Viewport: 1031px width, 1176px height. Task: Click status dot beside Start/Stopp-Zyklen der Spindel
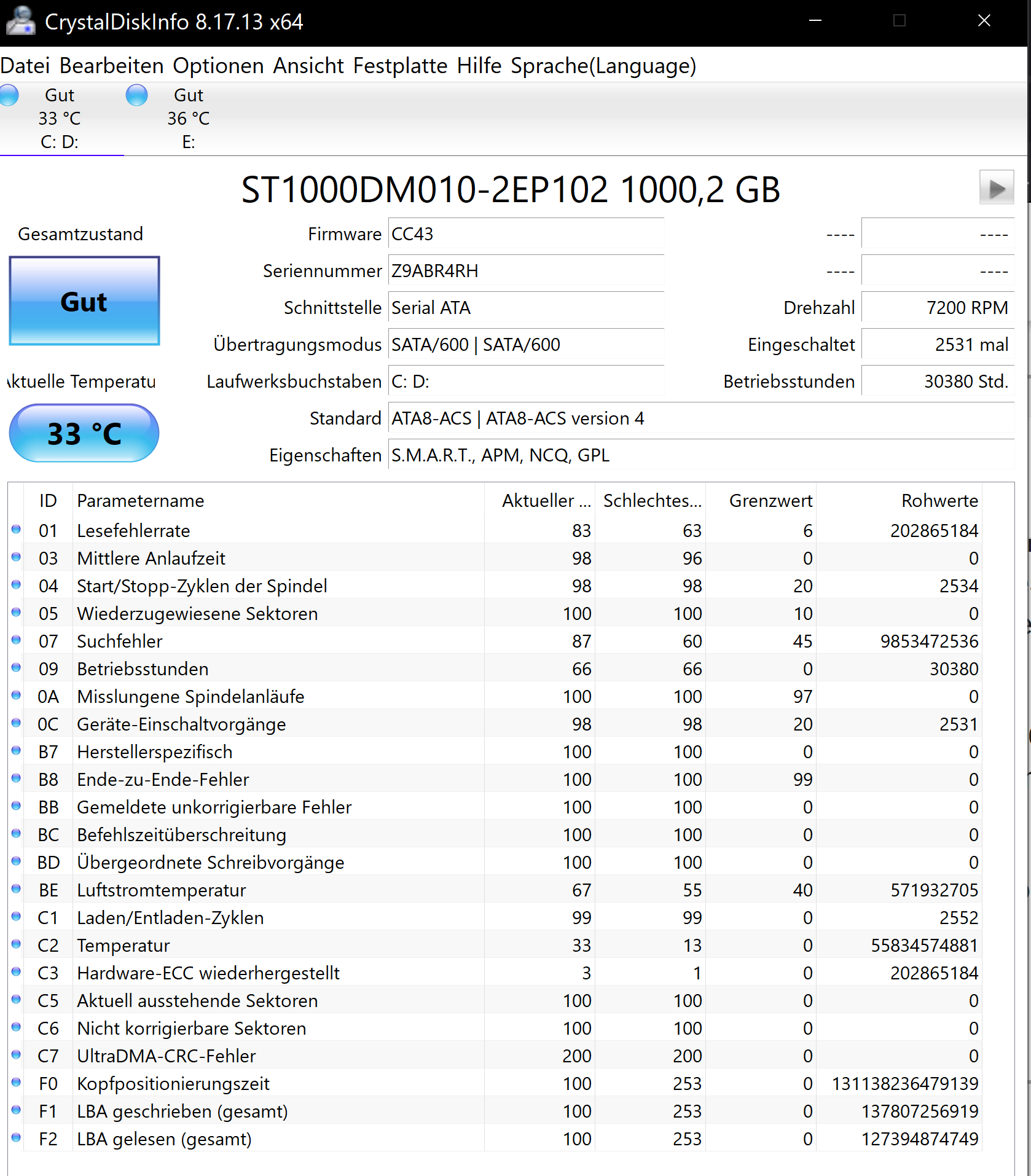click(x=16, y=584)
